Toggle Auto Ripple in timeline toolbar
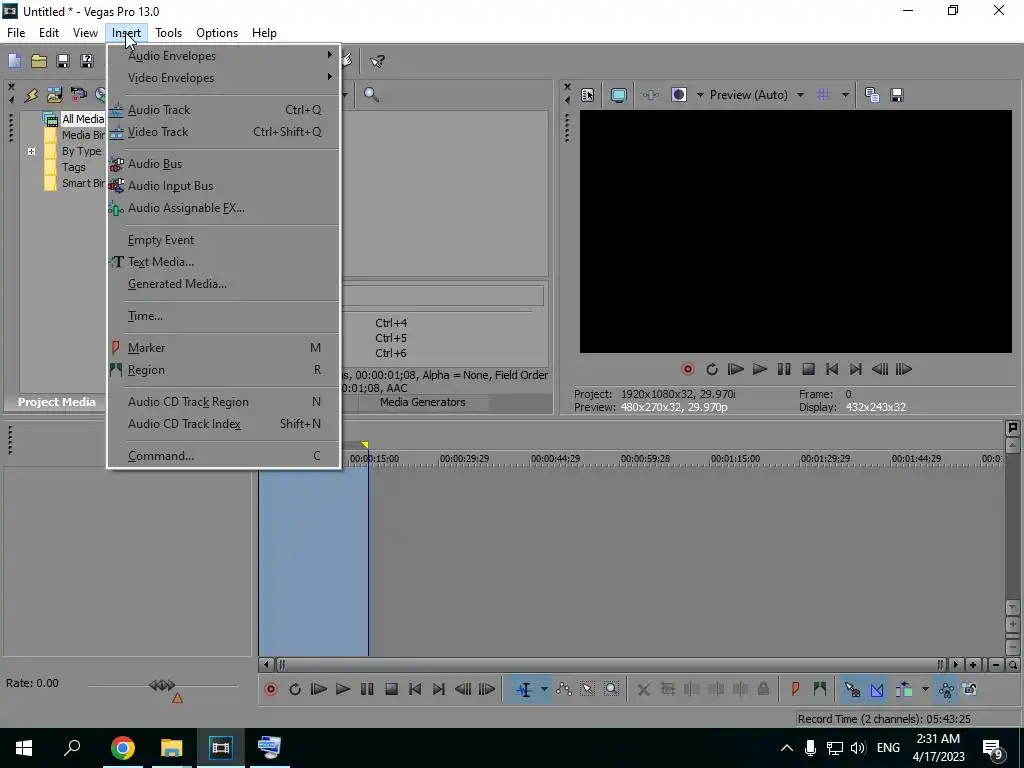Screen dimensions: 1024x768 tap(904, 689)
